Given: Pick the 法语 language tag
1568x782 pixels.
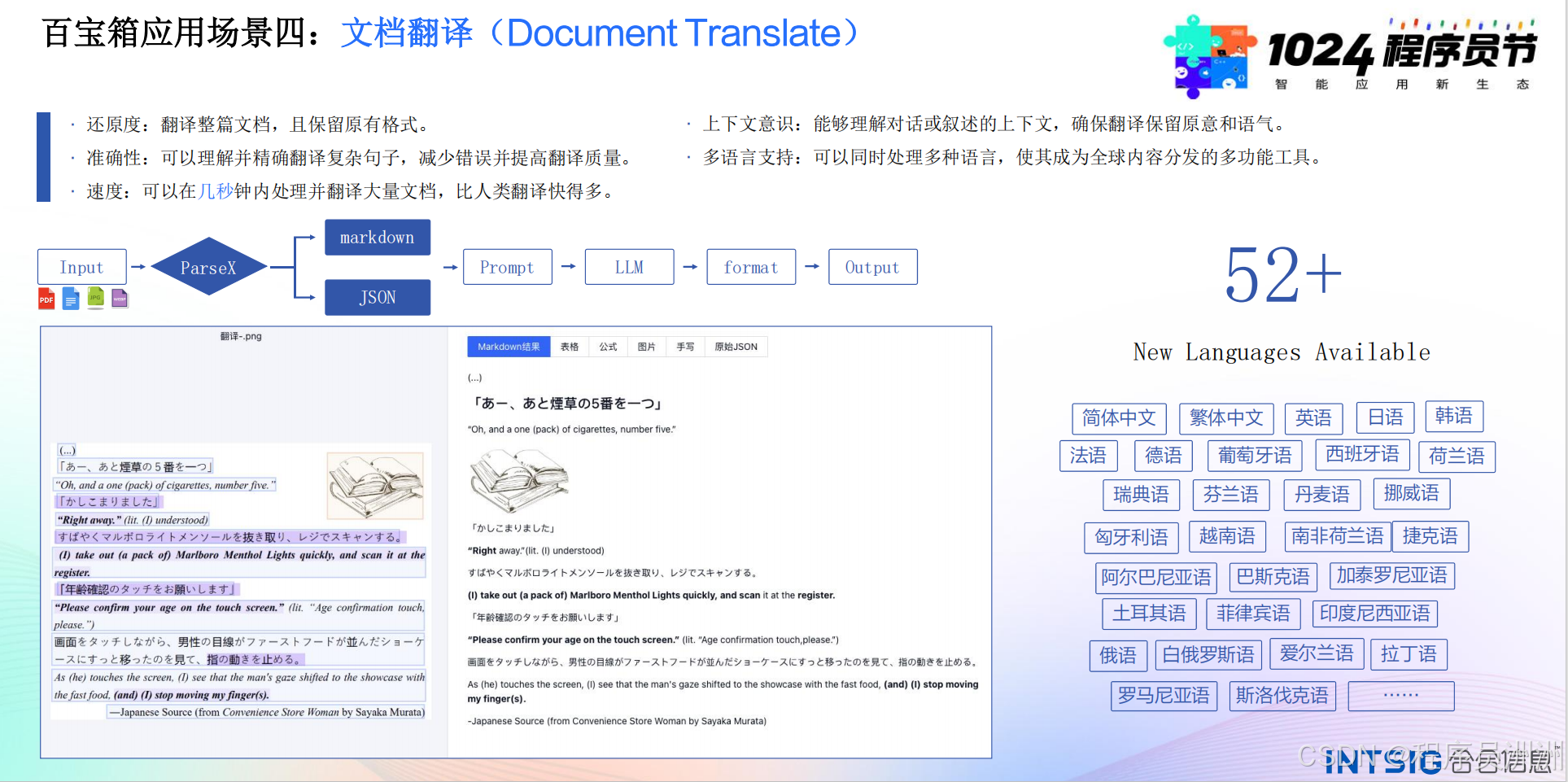Looking at the screenshot, I should [1089, 456].
